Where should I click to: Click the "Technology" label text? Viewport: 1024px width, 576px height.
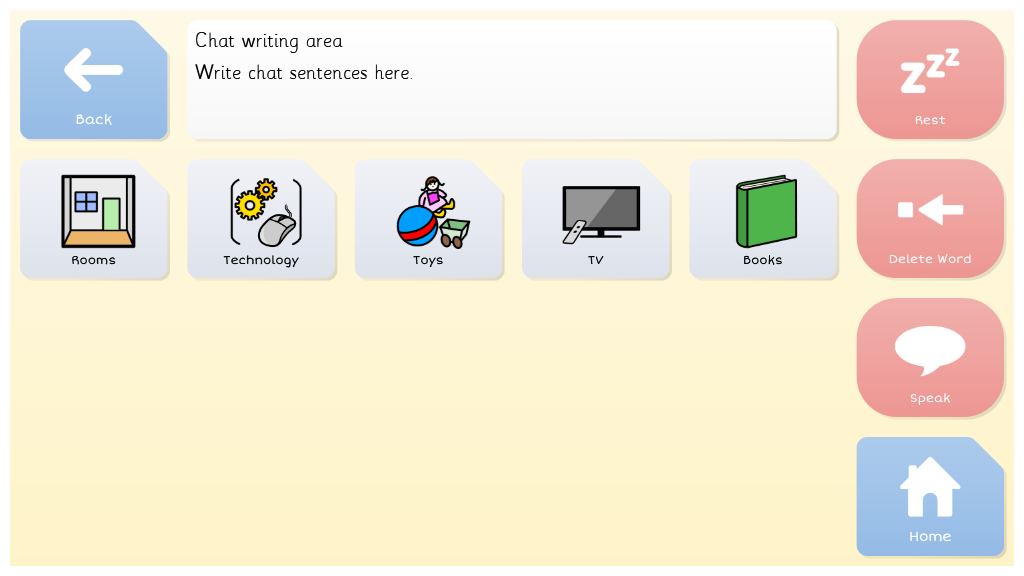tap(261, 260)
